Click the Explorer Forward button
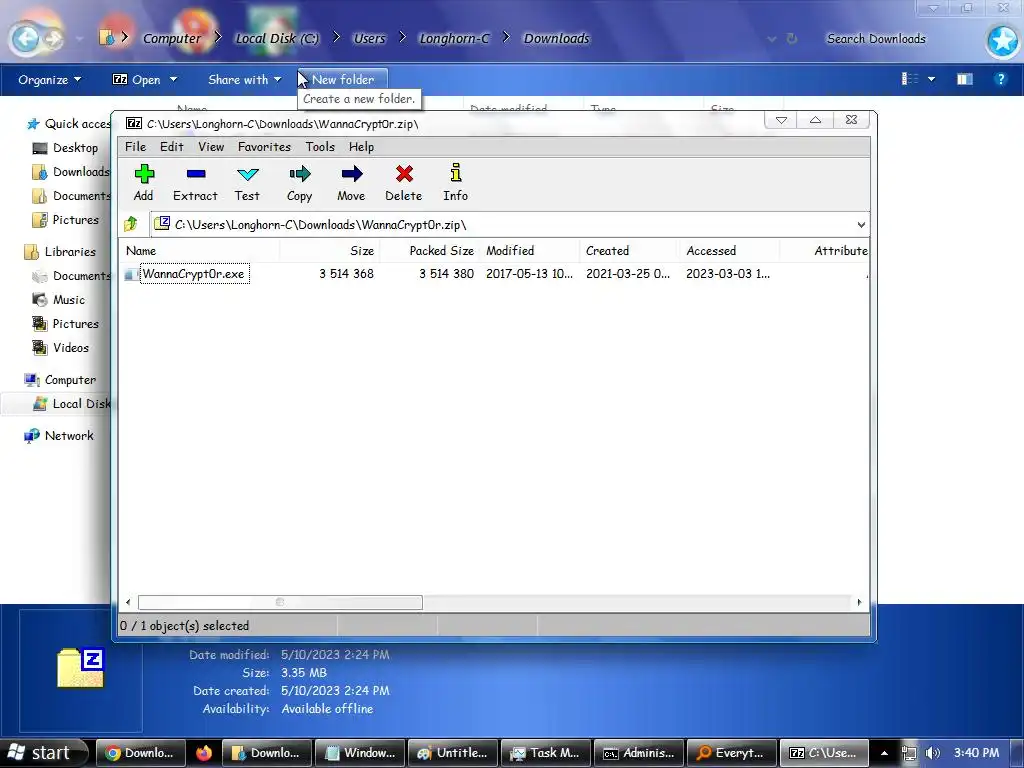Image resolution: width=1024 pixels, height=768 pixels. 54,39
